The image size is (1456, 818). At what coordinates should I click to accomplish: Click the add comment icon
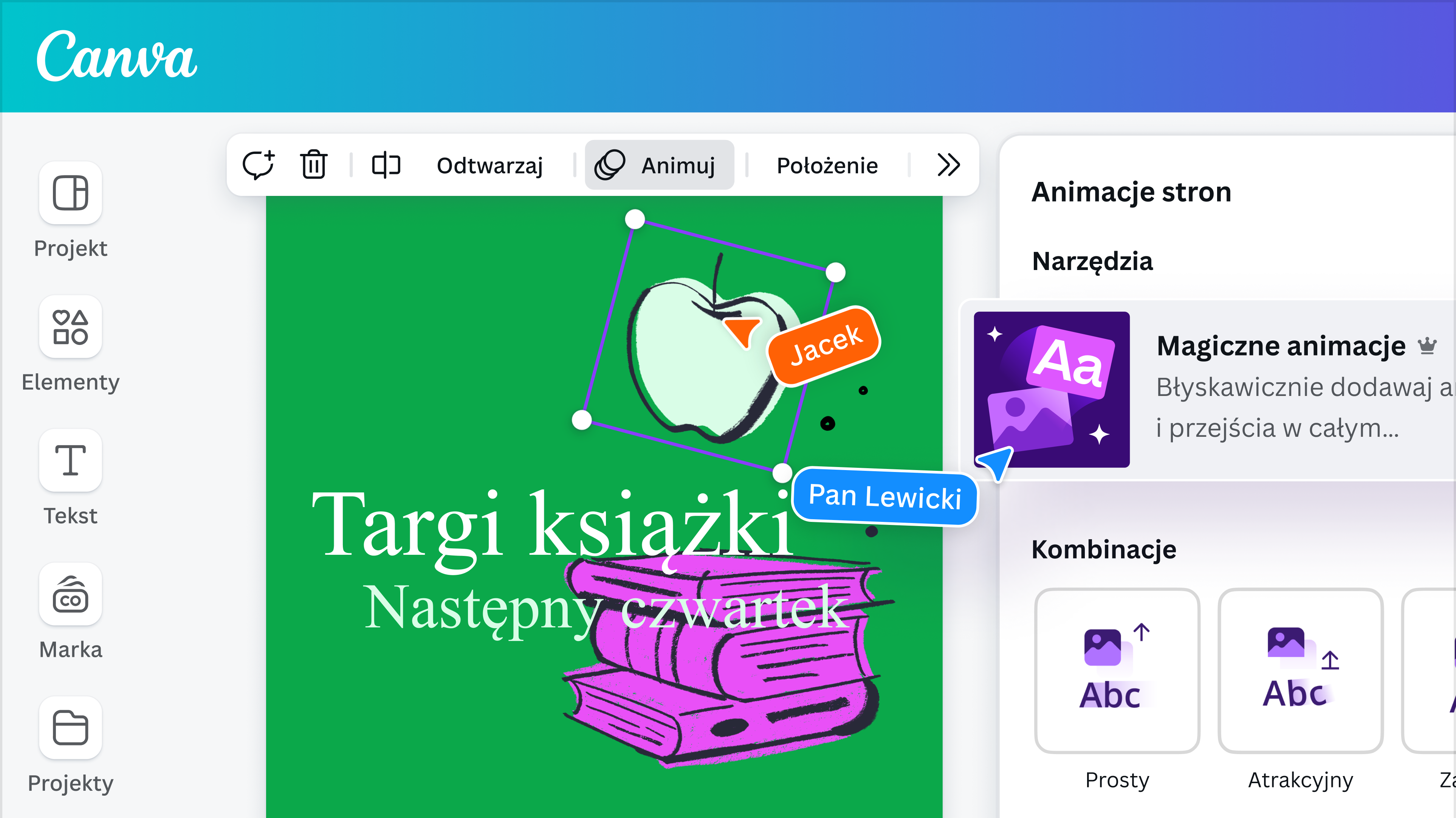[x=258, y=165]
